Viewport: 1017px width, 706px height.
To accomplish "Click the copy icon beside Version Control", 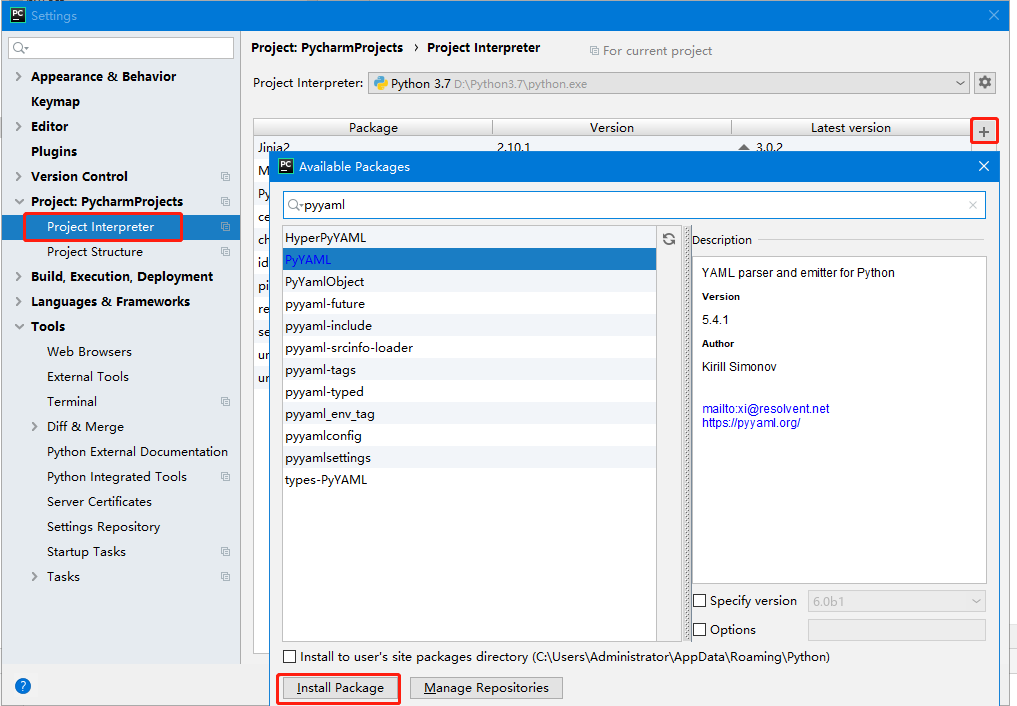I will pos(225,176).
